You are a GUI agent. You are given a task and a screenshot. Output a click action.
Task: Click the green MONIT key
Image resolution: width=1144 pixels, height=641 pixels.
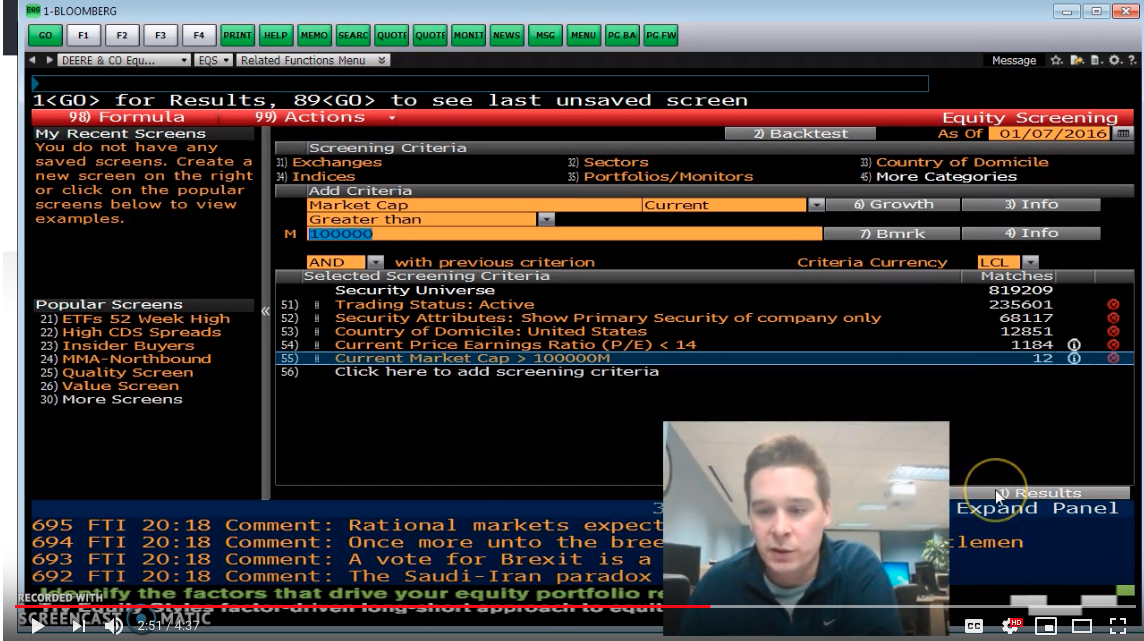[468, 35]
